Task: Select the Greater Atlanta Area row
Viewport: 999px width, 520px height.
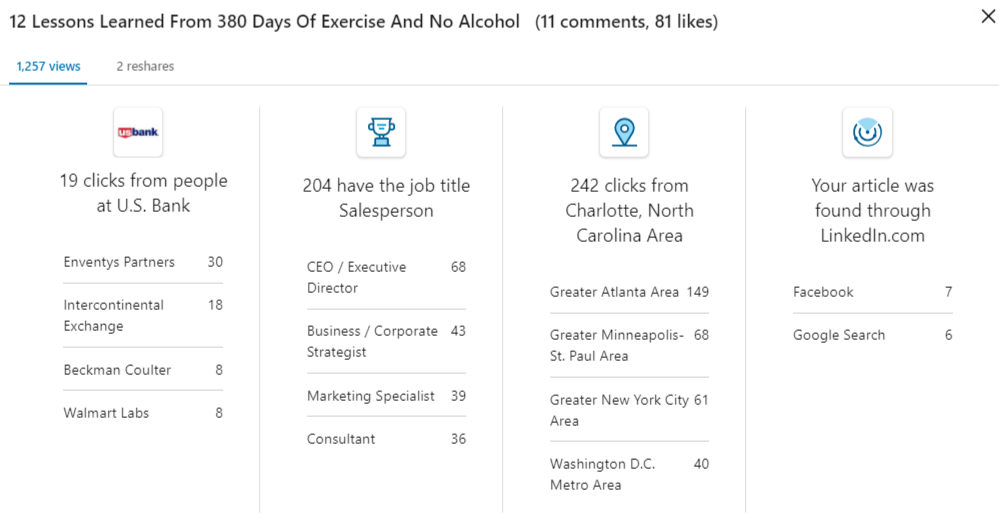Action: pos(629,292)
